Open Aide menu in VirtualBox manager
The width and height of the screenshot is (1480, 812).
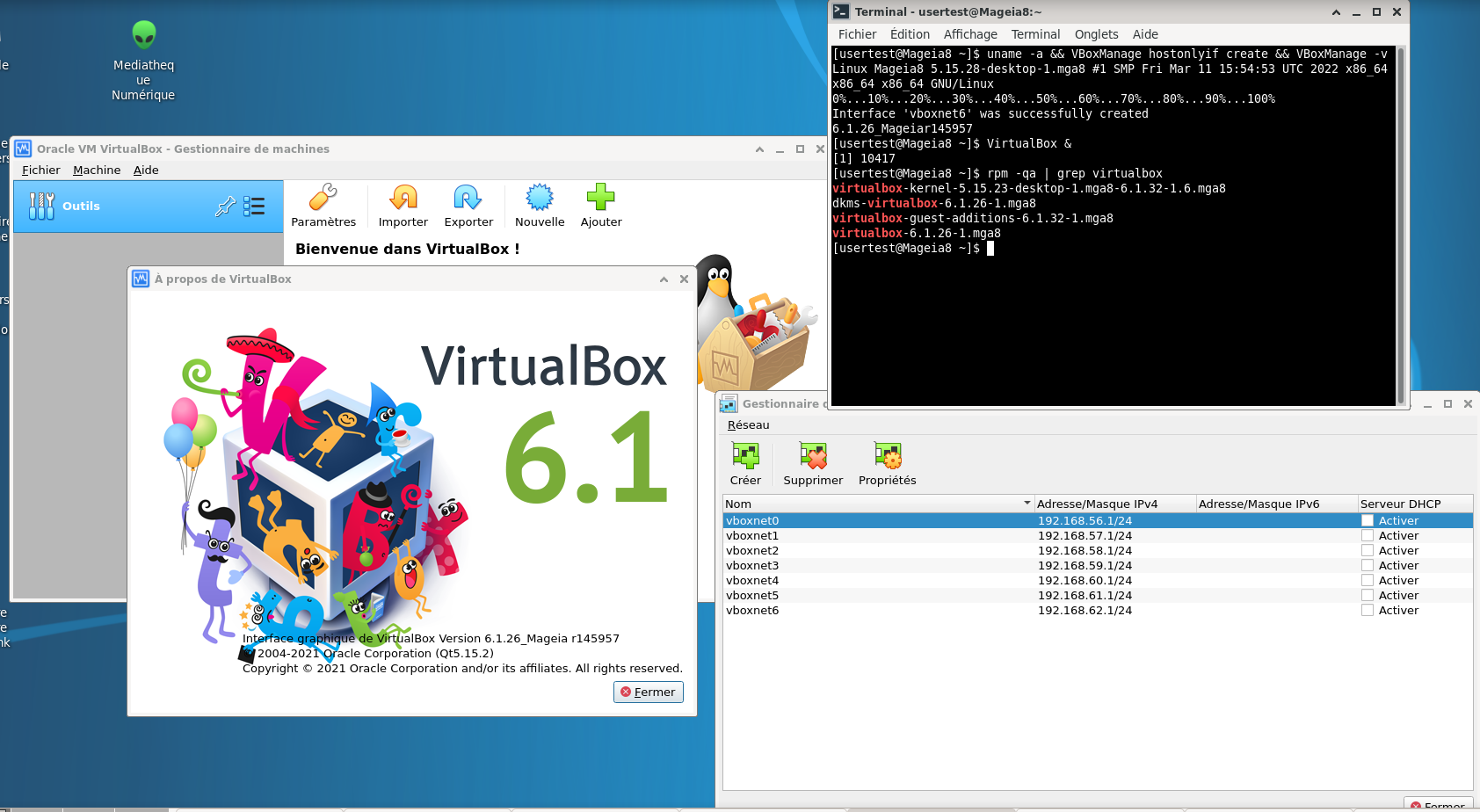pos(146,170)
